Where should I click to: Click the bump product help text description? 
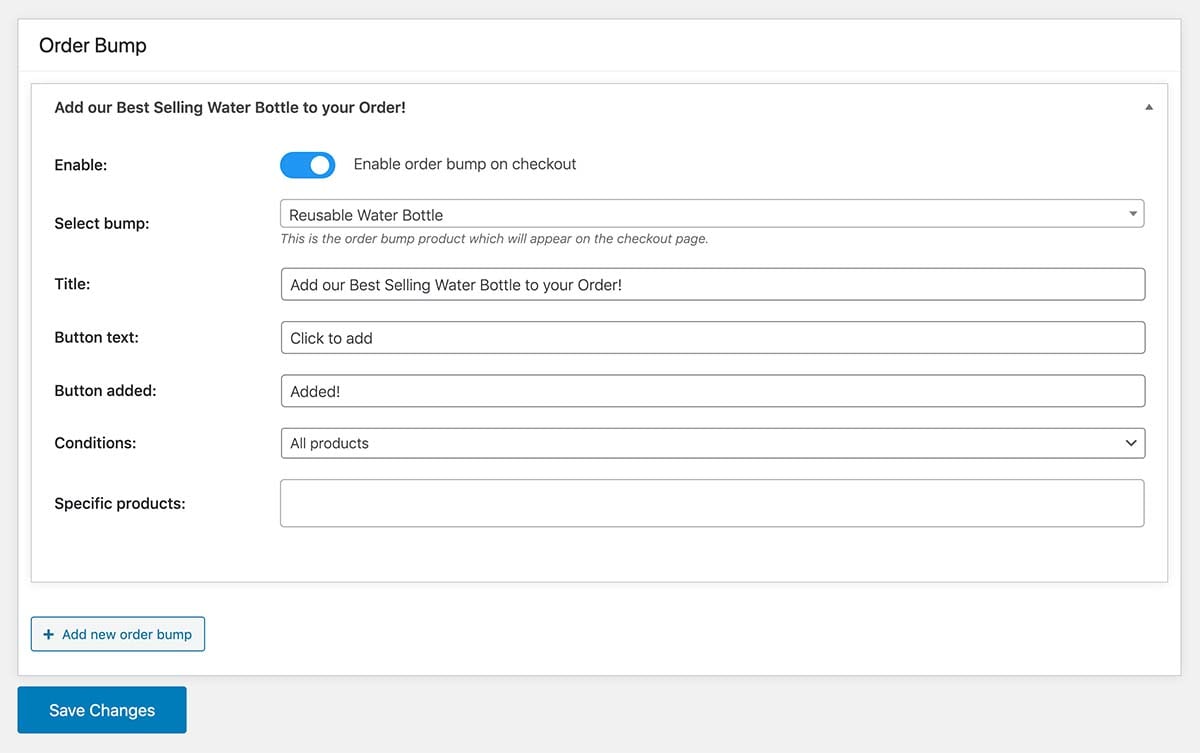pyautogui.click(x=494, y=239)
